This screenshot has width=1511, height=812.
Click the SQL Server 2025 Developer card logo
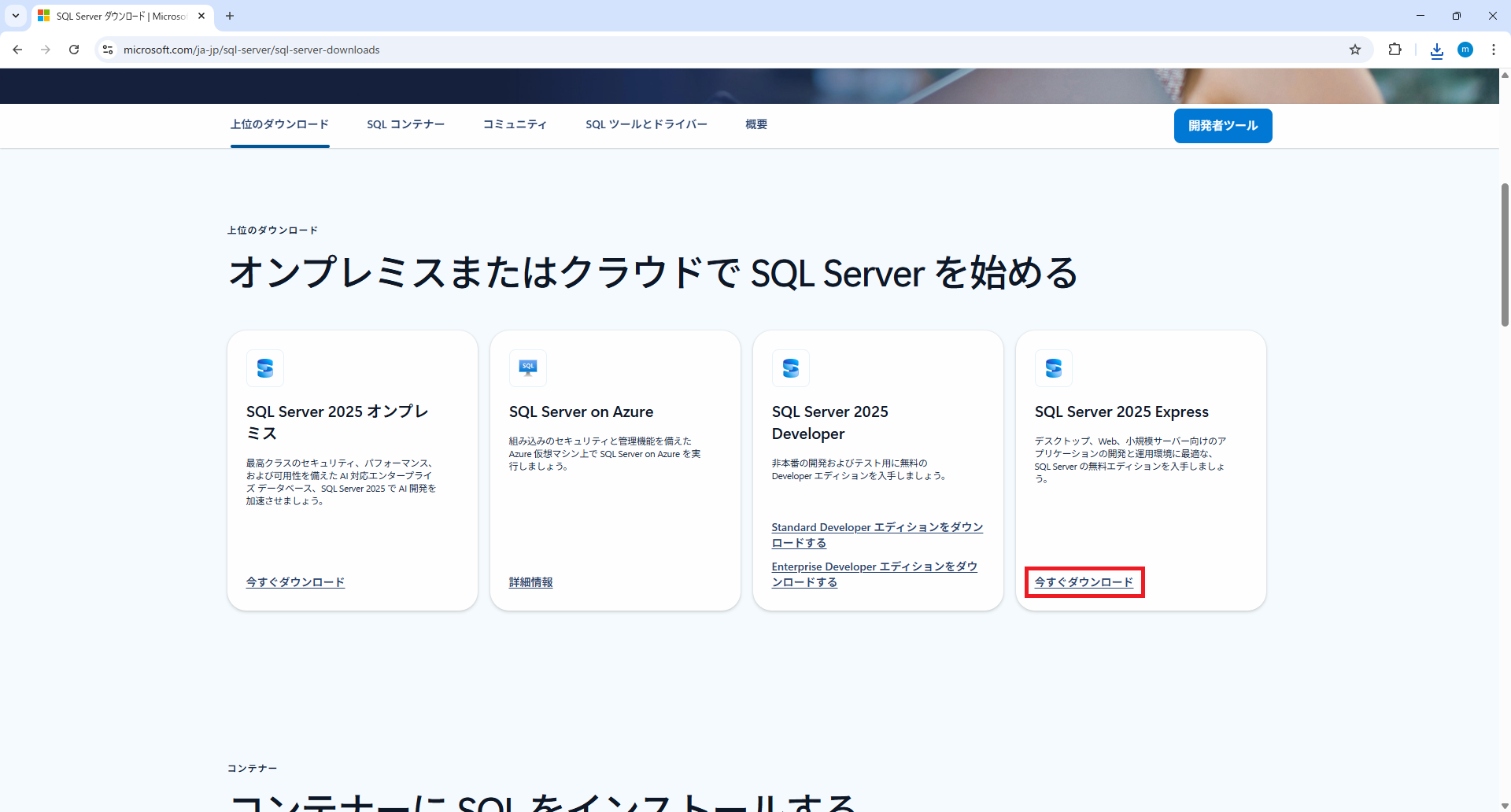(791, 367)
